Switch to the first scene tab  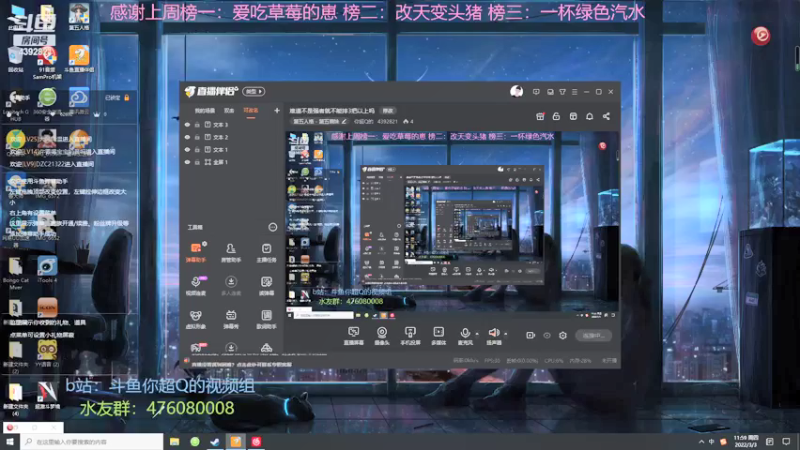(205, 110)
